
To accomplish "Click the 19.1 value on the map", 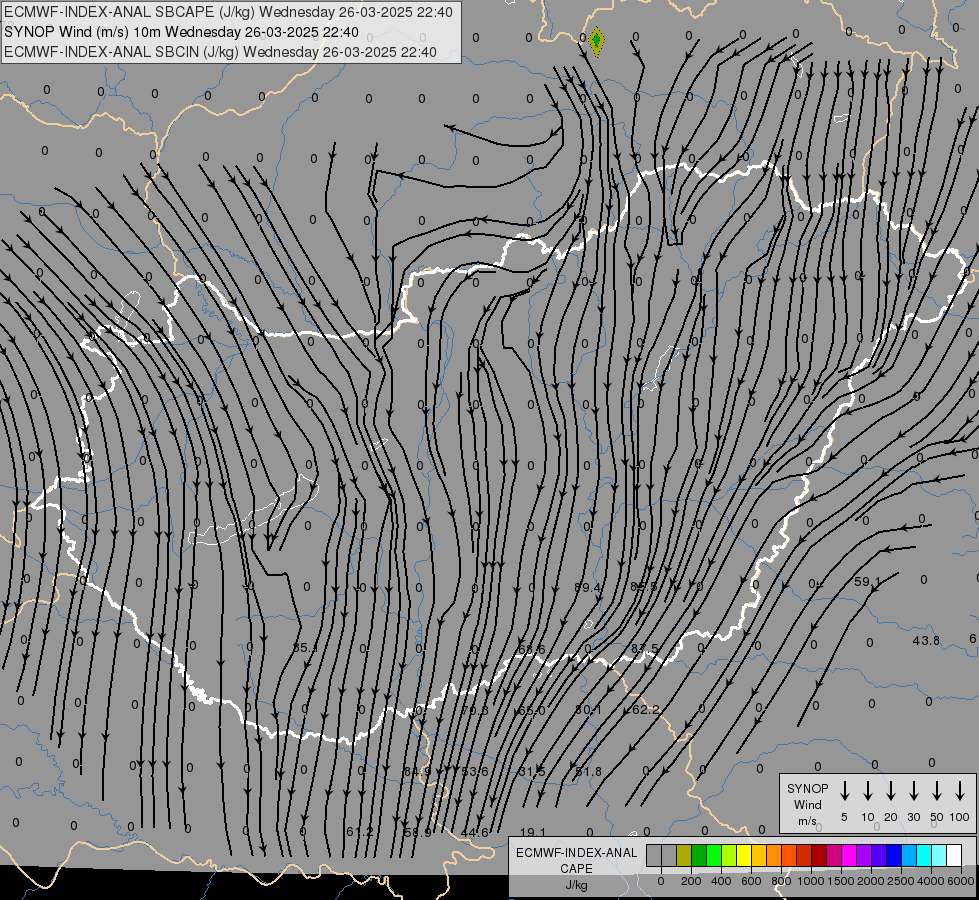I will pos(533,832).
